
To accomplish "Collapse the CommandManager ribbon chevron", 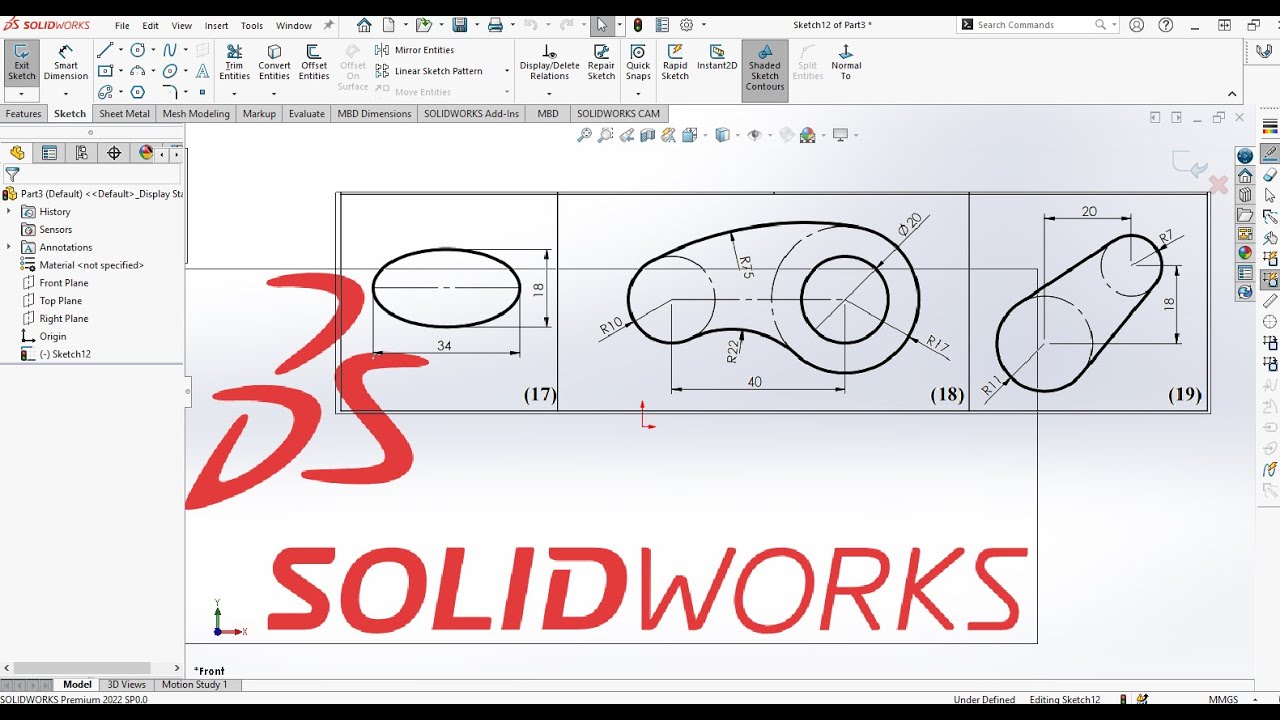I will pyautogui.click(x=1233, y=94).
